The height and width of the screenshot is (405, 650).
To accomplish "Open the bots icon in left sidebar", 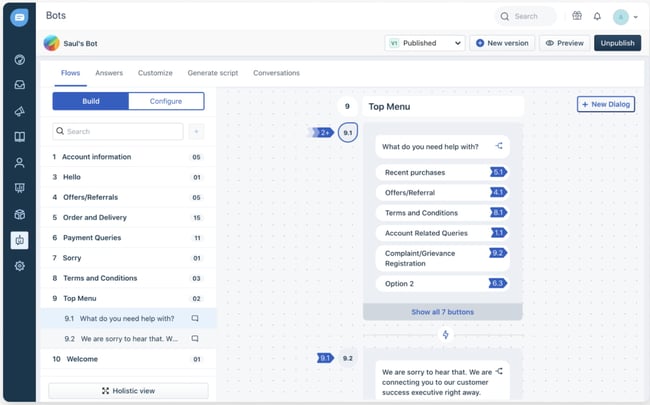I will (x=20, y=240).
